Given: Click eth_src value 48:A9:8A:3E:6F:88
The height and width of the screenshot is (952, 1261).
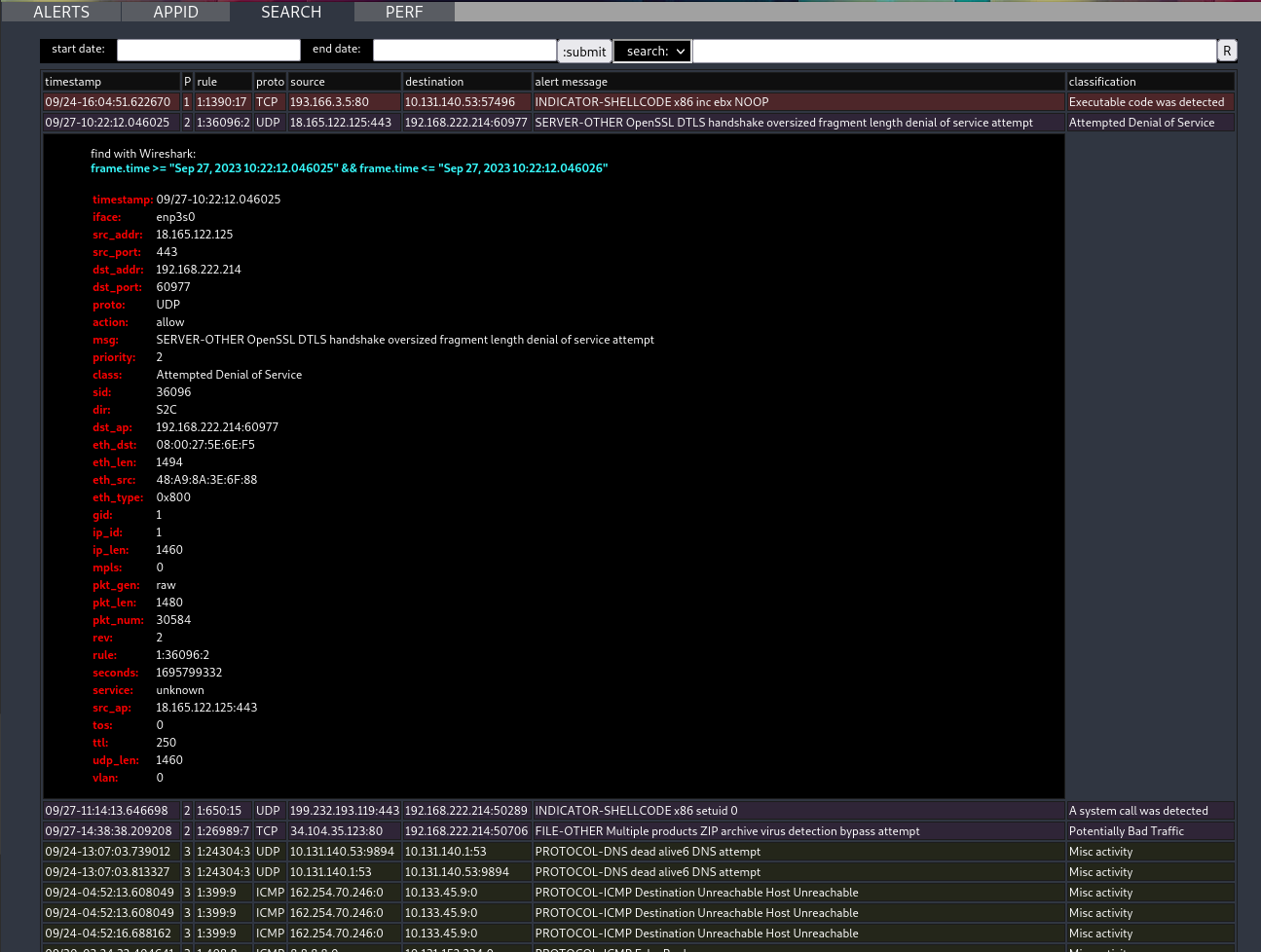Looking at the screenshot, I should (x=206, y=480).
